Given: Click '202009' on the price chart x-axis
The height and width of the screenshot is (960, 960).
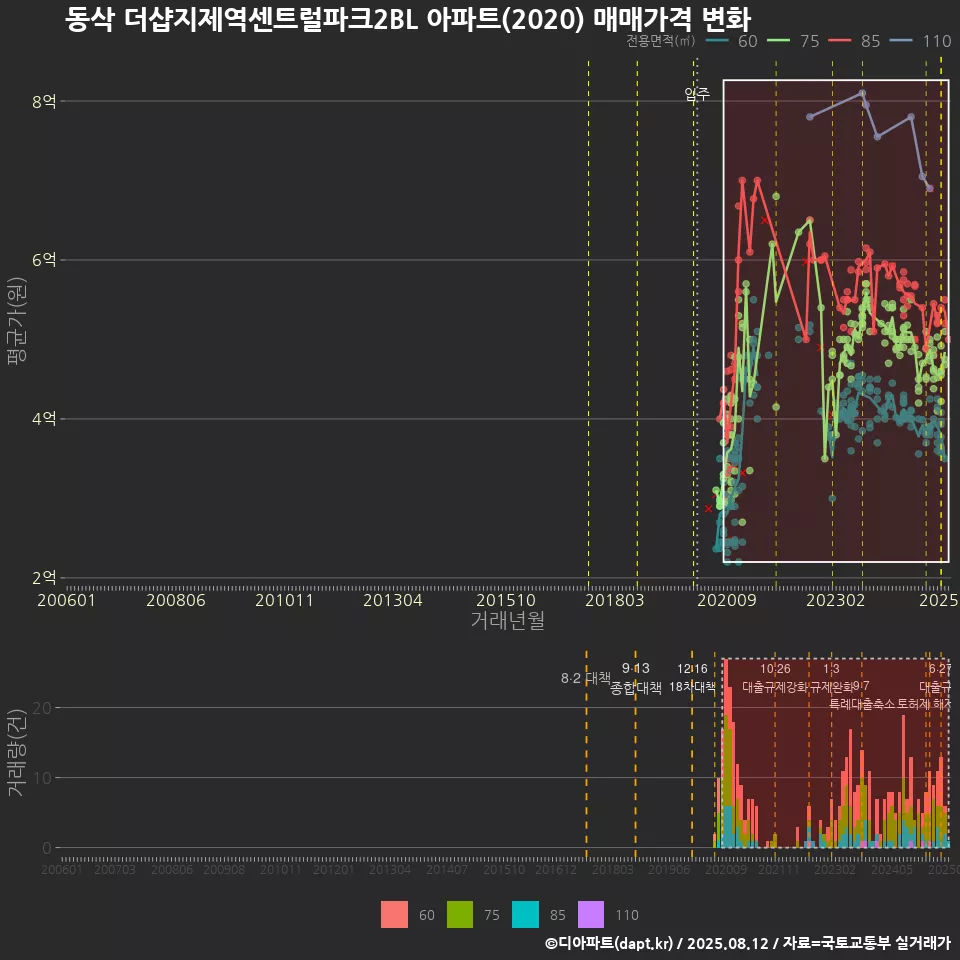Looking at the screenshot, I should [x=727, y=600].
